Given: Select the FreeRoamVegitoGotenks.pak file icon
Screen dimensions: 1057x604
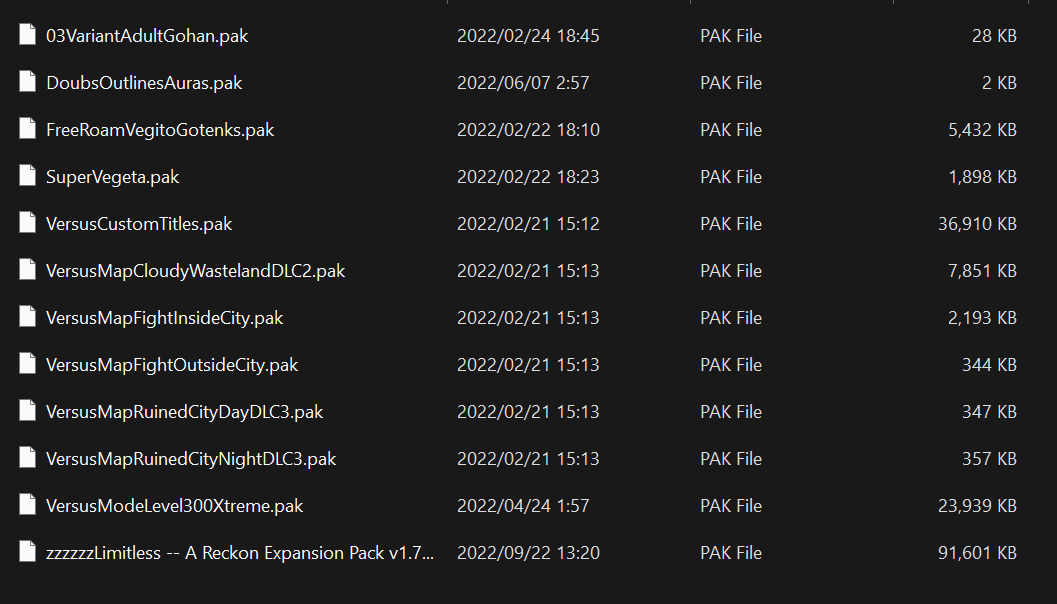Looking at the screenshot, I should (x=27, y=129).
